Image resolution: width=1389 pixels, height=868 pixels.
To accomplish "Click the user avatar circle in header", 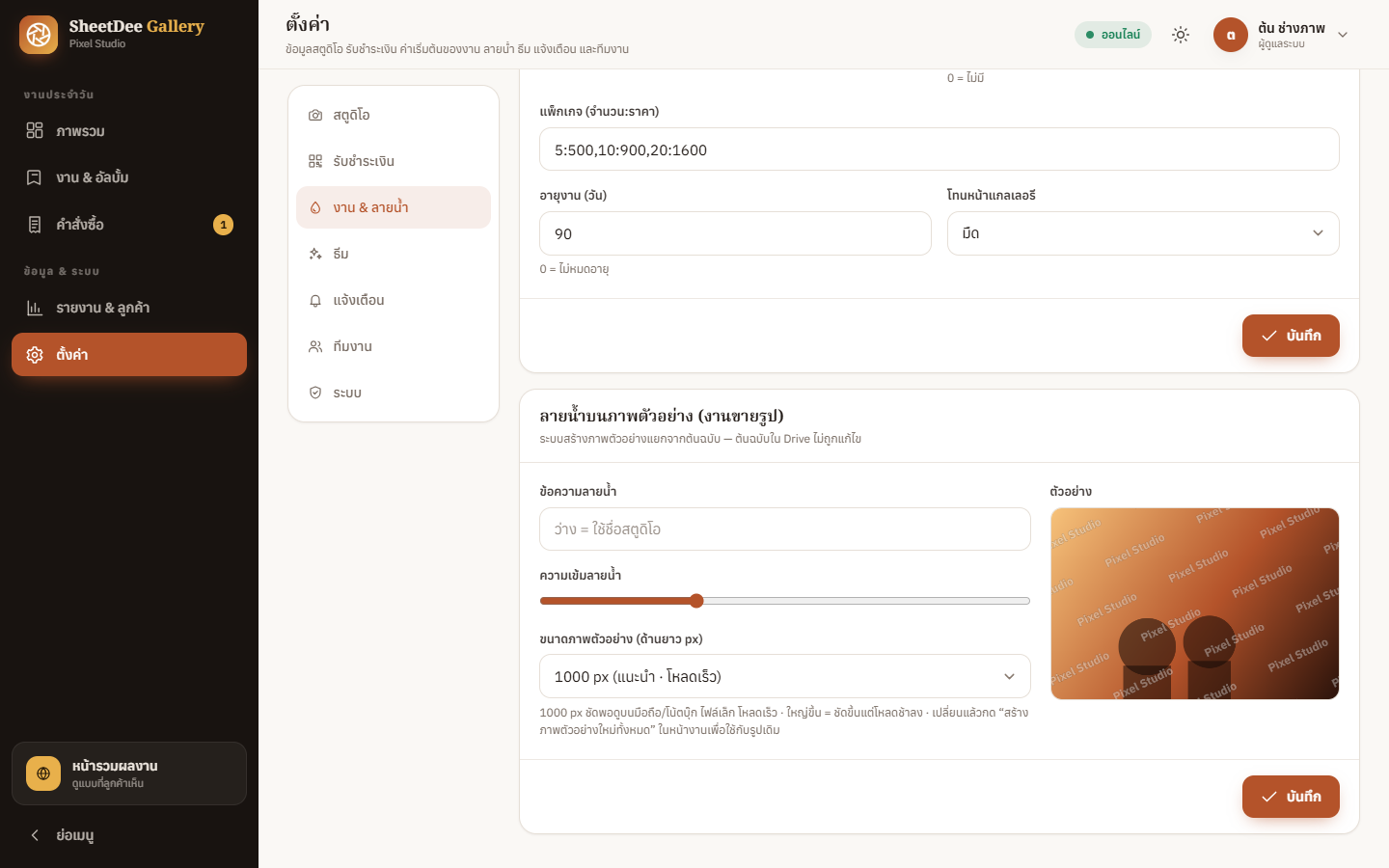I will [x=1231, y=35].
